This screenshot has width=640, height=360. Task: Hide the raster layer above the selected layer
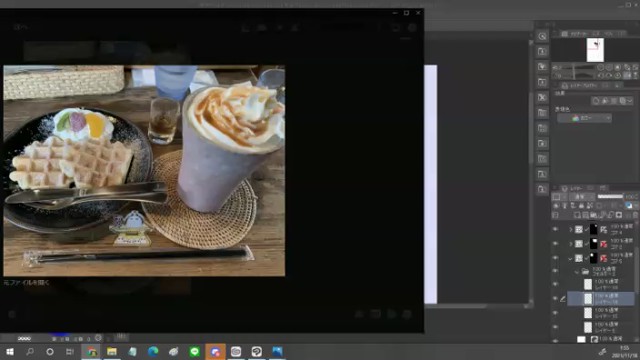555,284
